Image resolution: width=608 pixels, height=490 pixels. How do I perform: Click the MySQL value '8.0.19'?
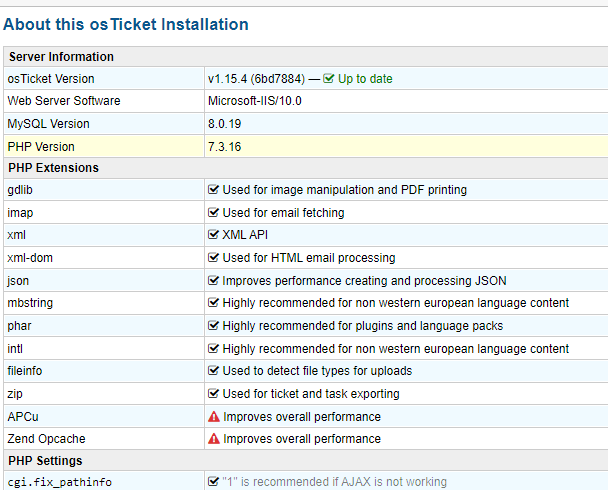click(x=225, y=124)
